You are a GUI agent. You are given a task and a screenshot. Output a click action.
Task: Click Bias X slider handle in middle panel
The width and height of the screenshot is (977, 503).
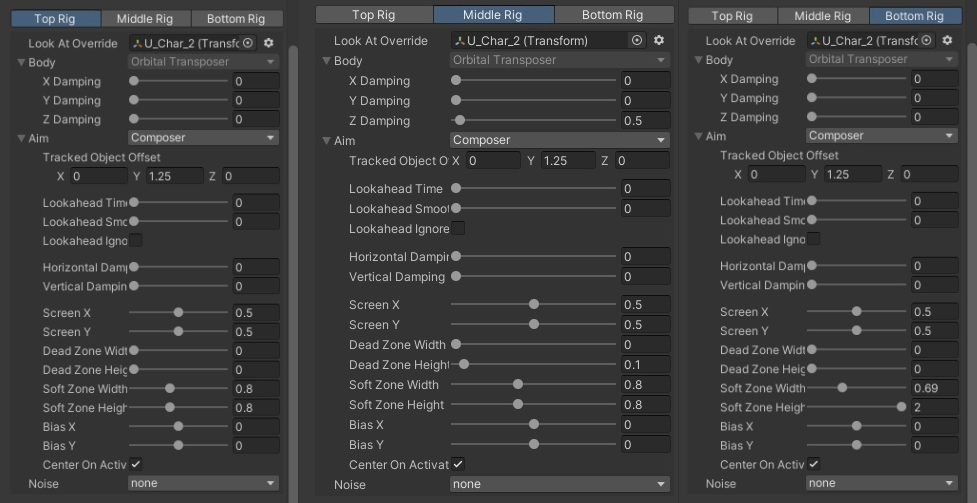pyautogui.click(x=533, y=424)
